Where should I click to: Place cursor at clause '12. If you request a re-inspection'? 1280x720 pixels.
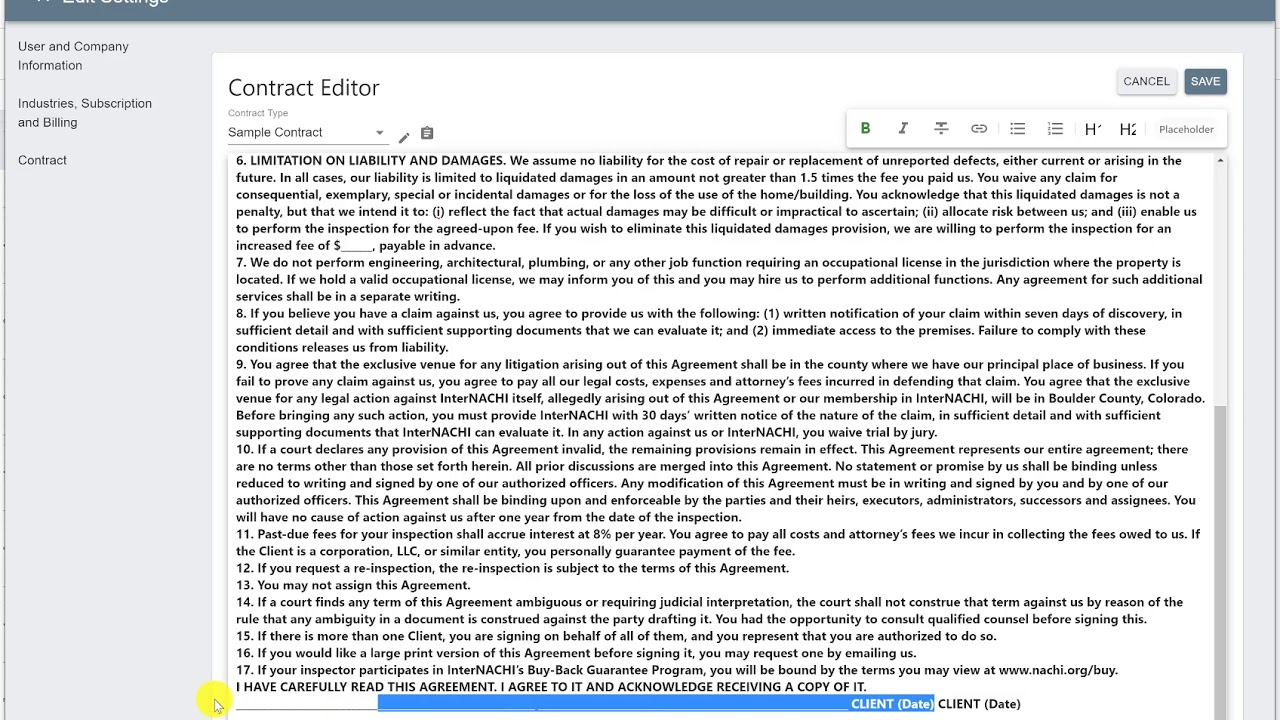(x=512, y=568)
